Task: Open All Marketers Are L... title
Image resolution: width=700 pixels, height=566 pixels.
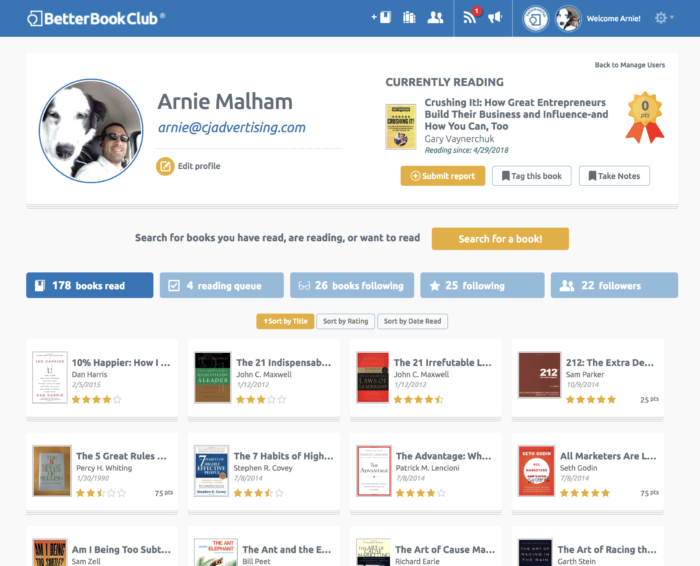Action: [x=608, y=456]
